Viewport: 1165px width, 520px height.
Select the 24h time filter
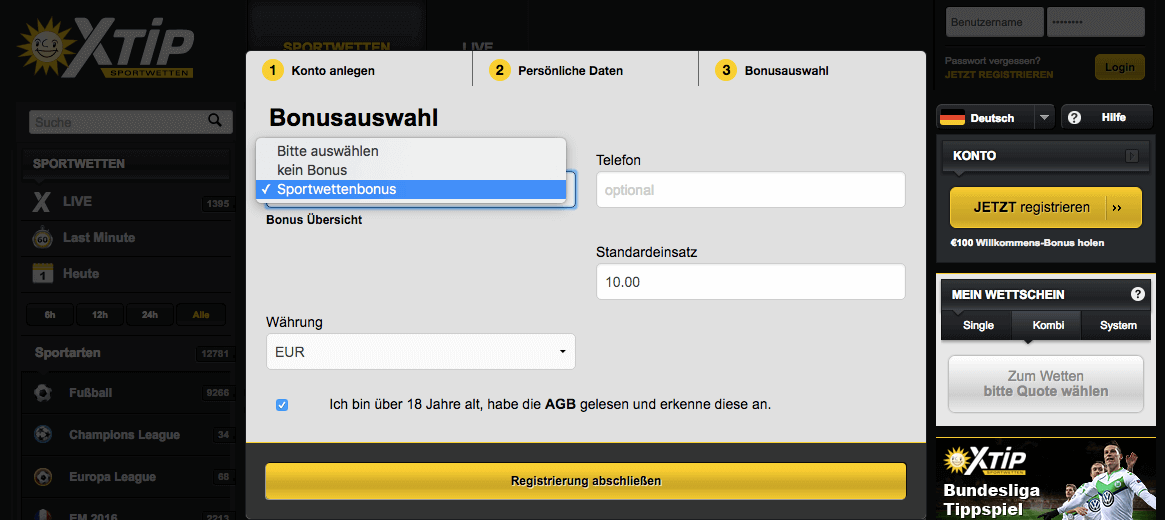point(150,315)
